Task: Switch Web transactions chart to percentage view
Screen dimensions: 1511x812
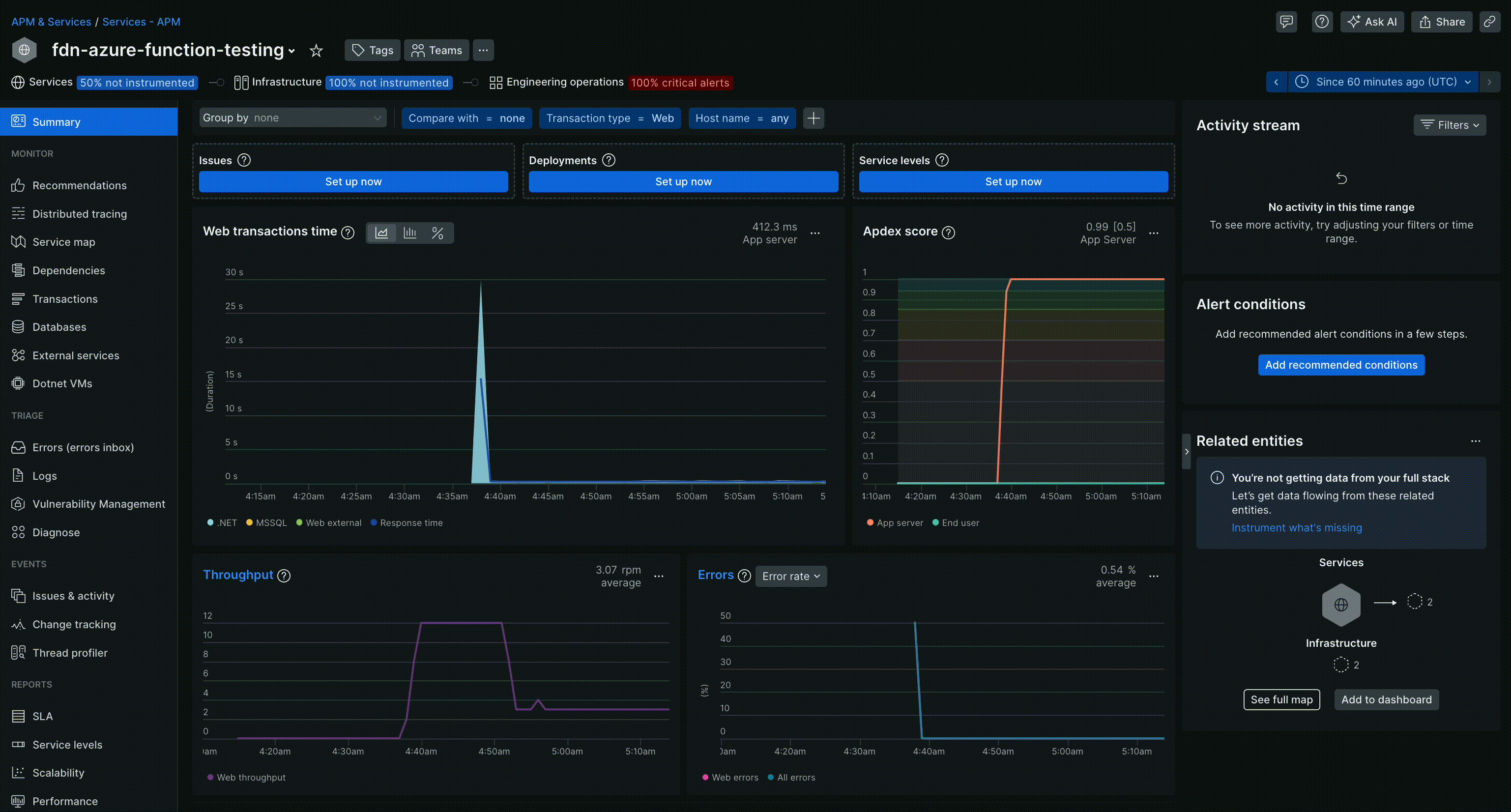Action: coord(437,233)
